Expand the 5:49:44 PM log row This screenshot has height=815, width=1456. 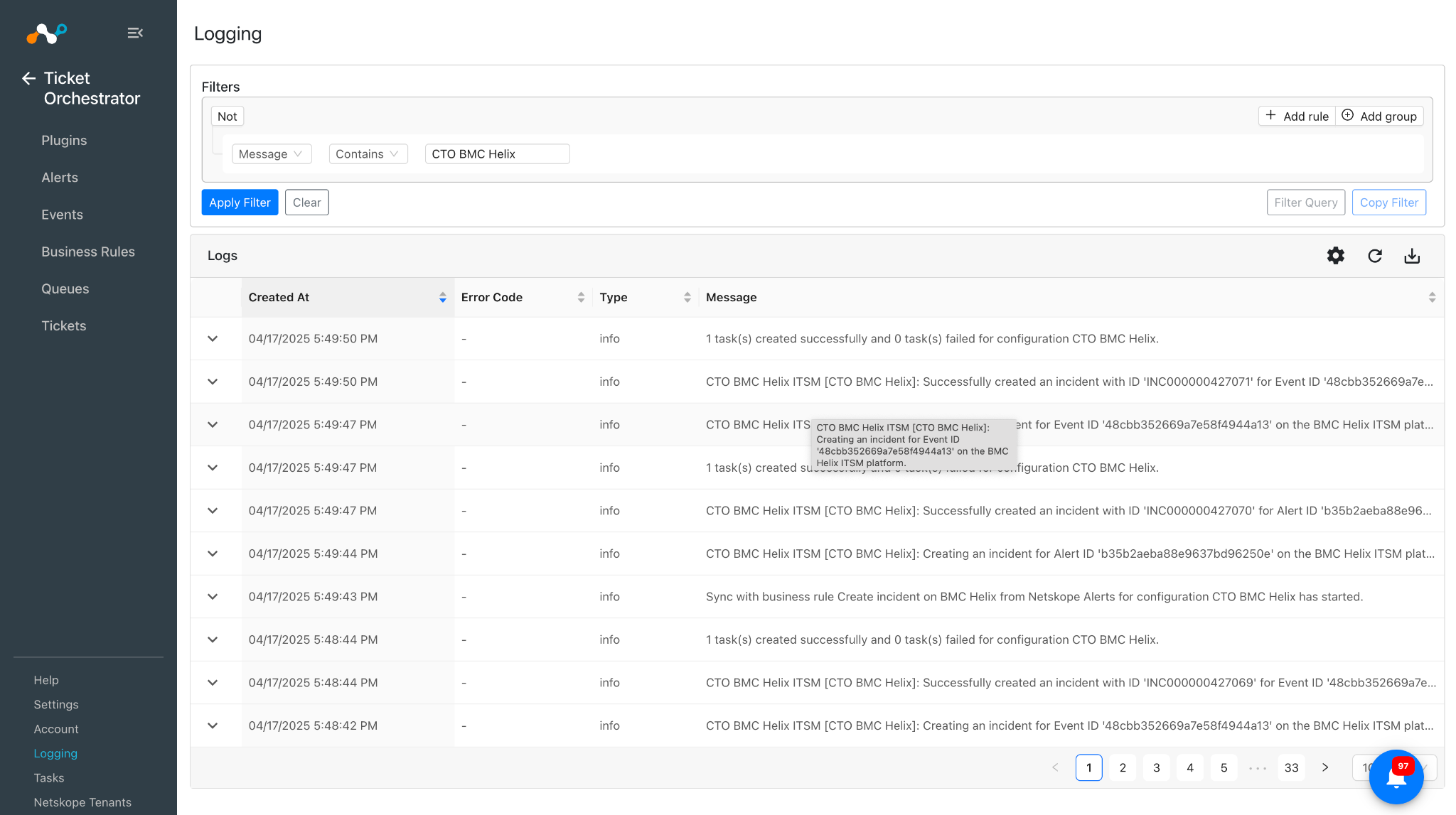pos(213,554)
